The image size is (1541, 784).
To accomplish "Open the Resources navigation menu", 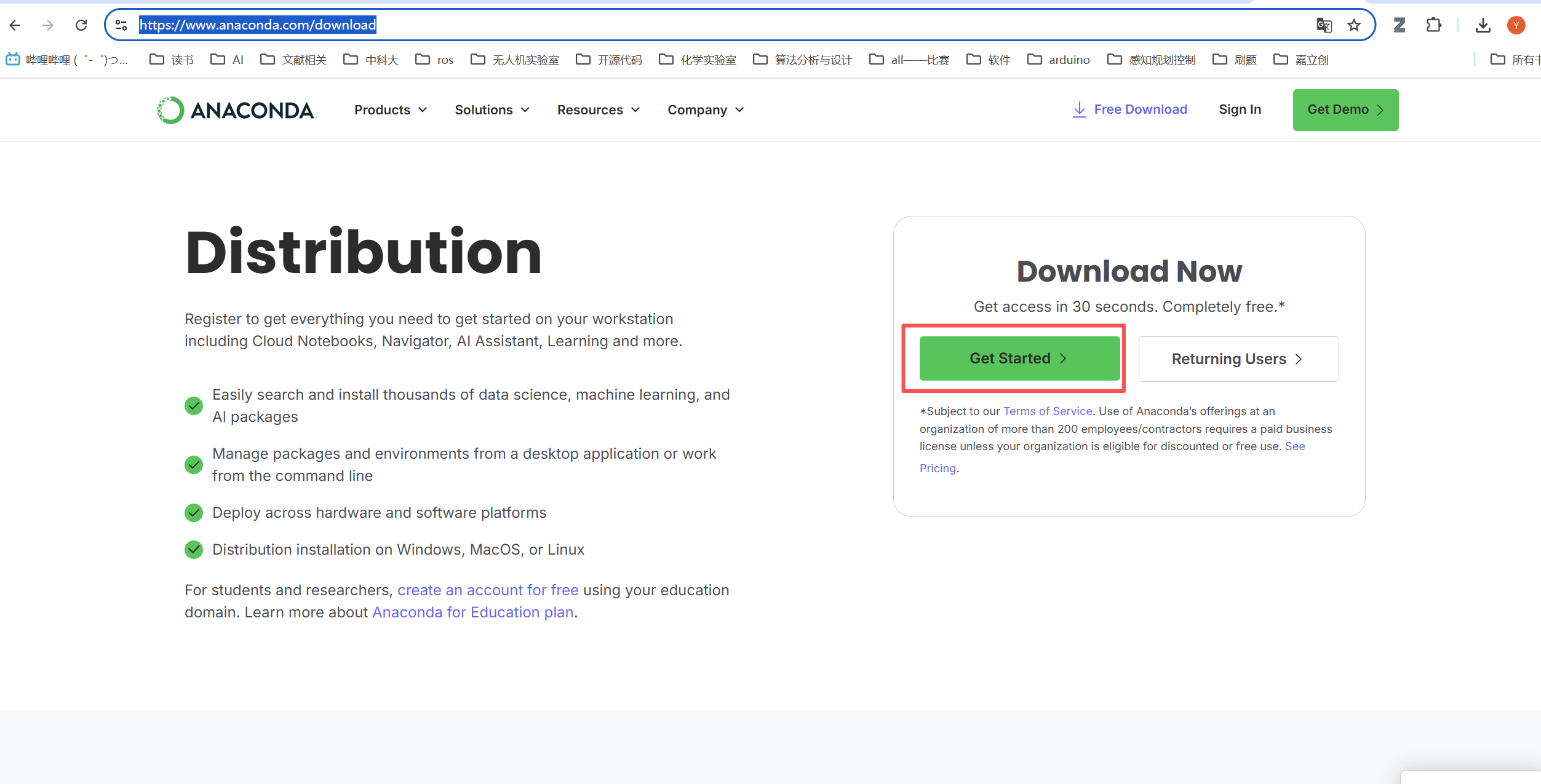I will 598,110.
